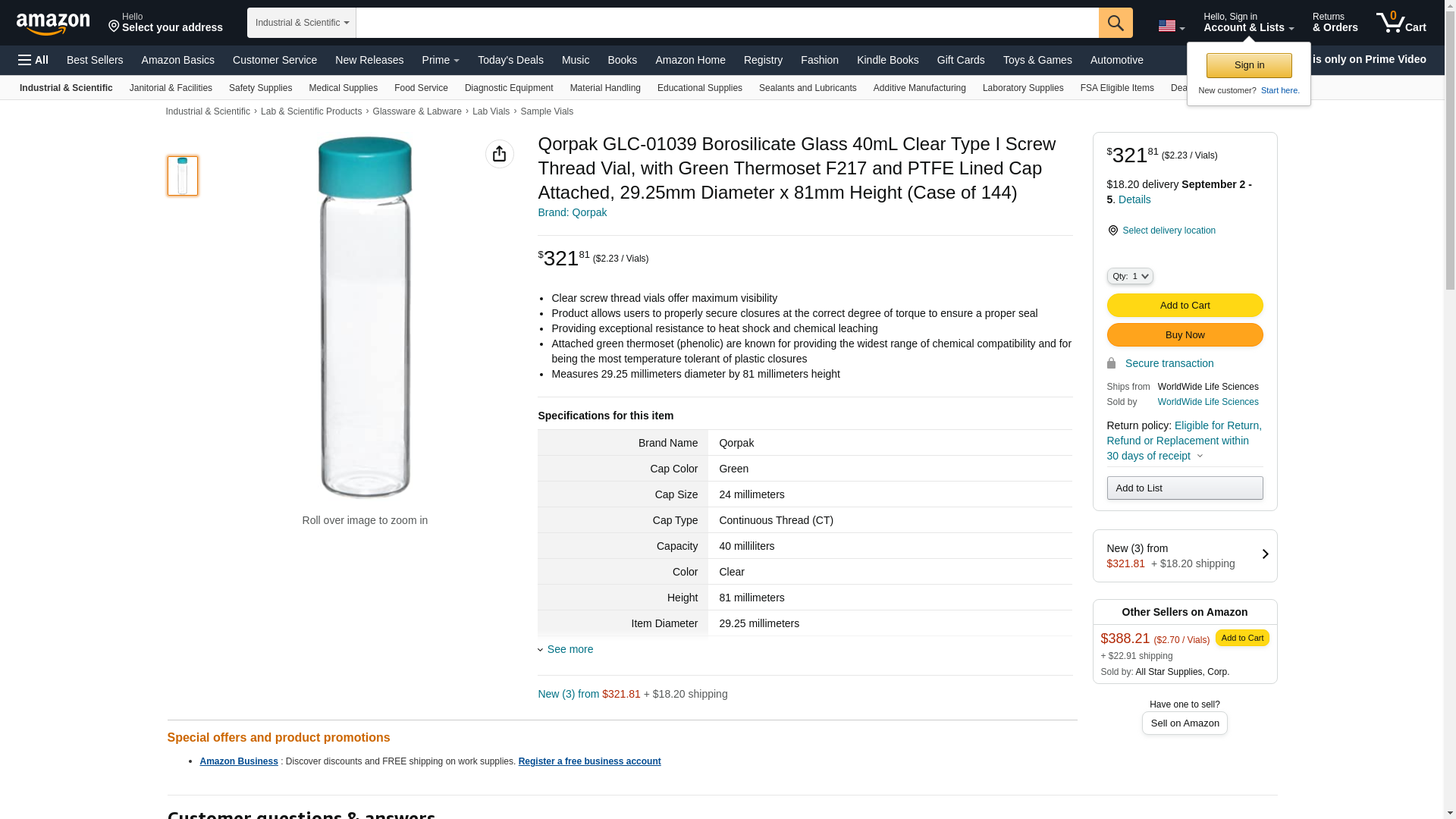Viewport: 1456px width, 819px height.
Task: Expand the return policy details chevron
Action: click(1200, 456)
